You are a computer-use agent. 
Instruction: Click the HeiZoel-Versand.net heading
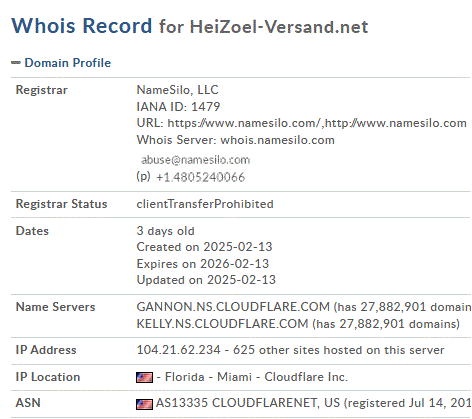pyautogui.click(x=279, y=27)
